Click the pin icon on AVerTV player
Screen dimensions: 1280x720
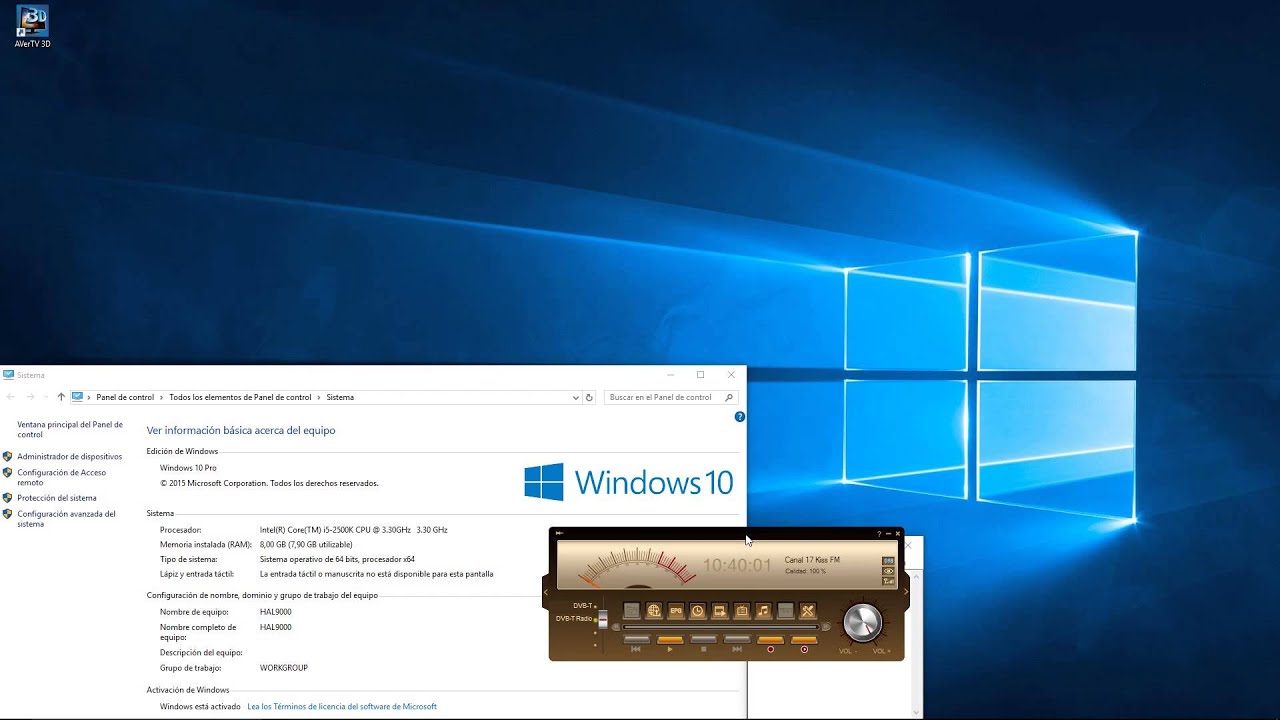click(559, 533)
